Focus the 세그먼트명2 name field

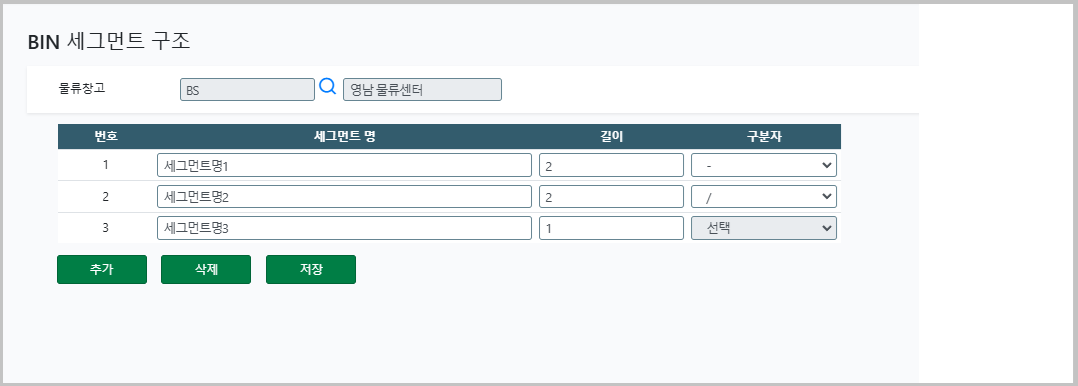coord(344,197)
